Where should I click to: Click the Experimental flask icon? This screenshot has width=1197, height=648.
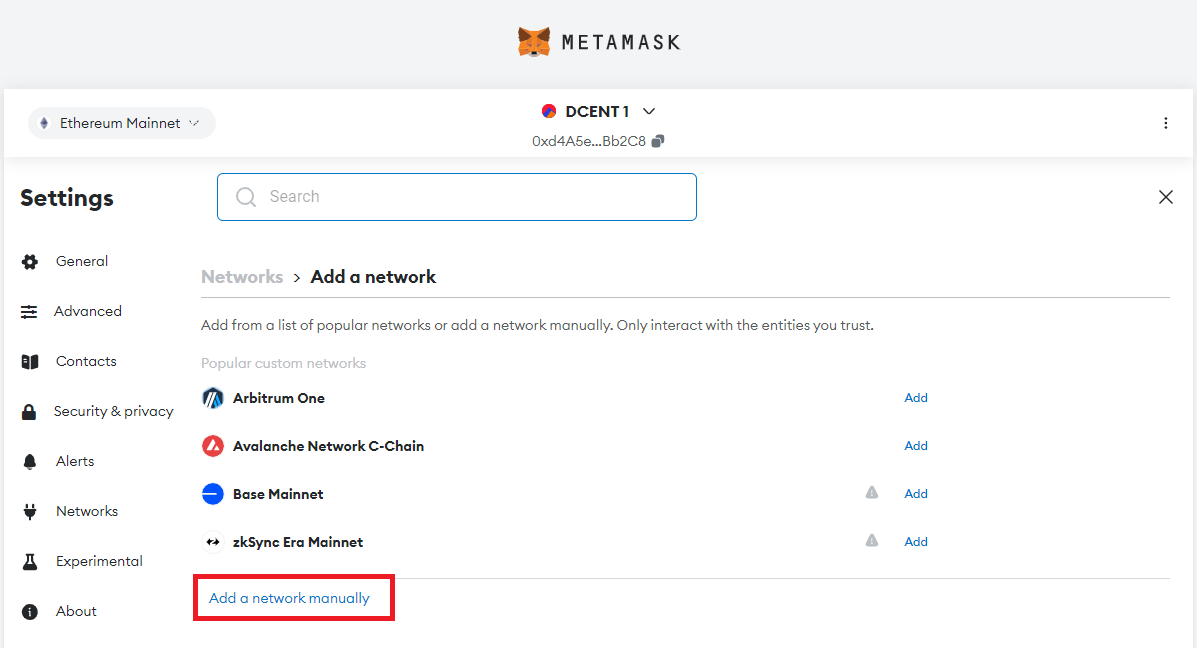(x=30, y=562)
